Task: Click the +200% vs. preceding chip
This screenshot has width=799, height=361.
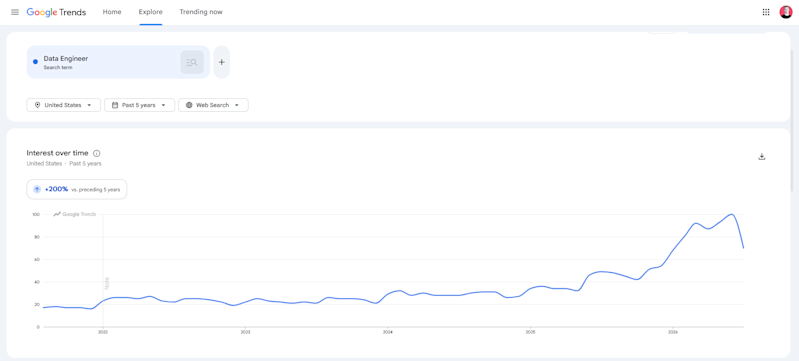Action: [77, 189]
